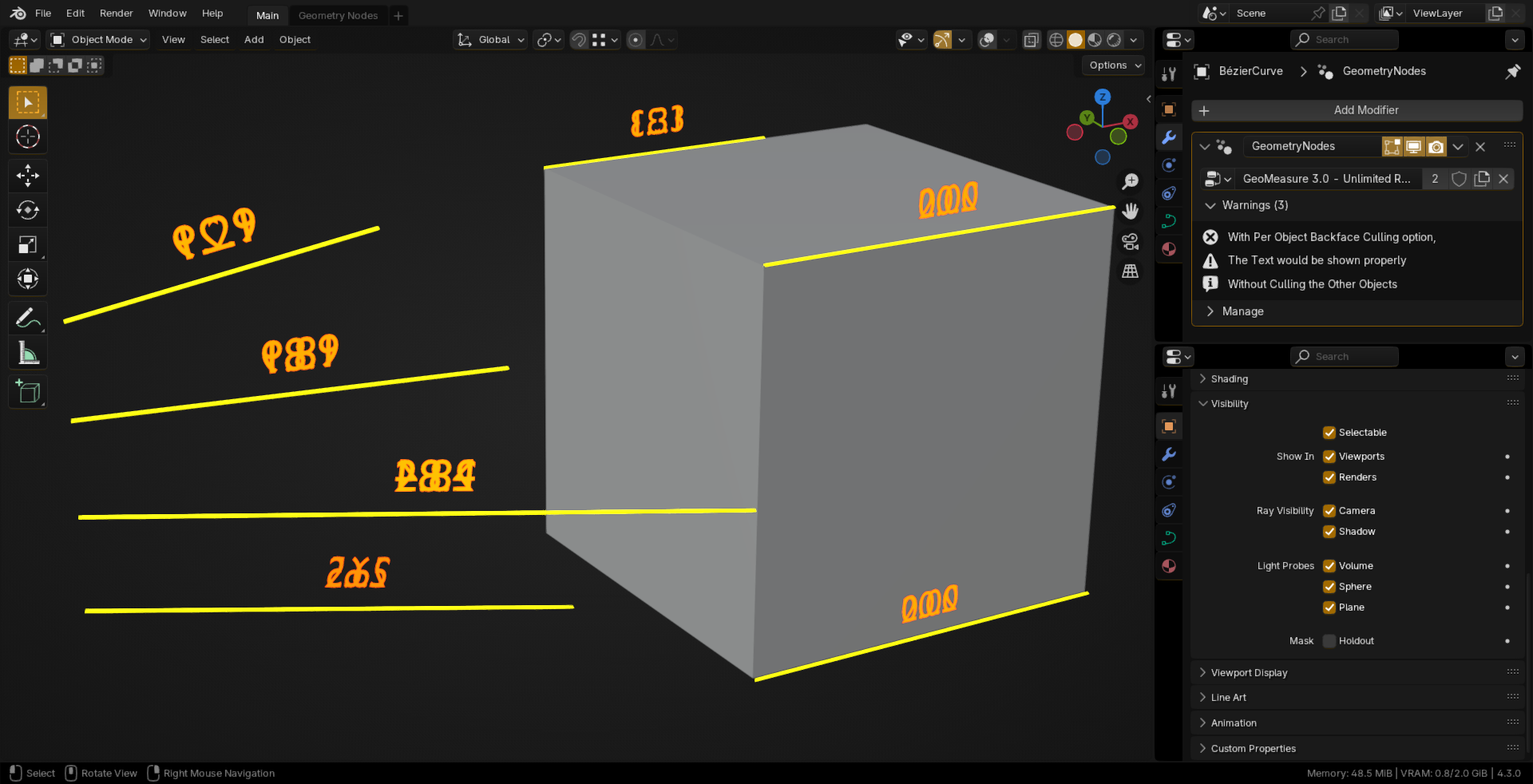
Task: Pin the properties context with the pin icon
Action: point(1512,71)
